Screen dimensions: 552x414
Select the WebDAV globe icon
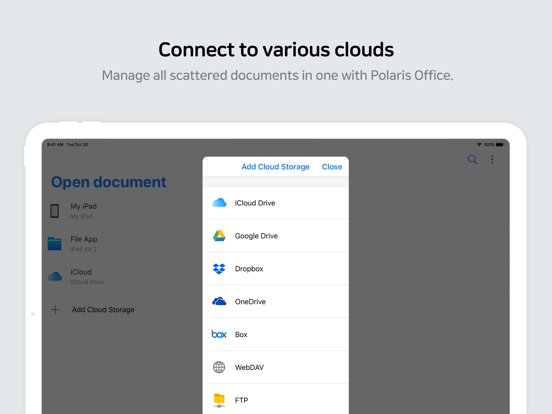(219, 367)
